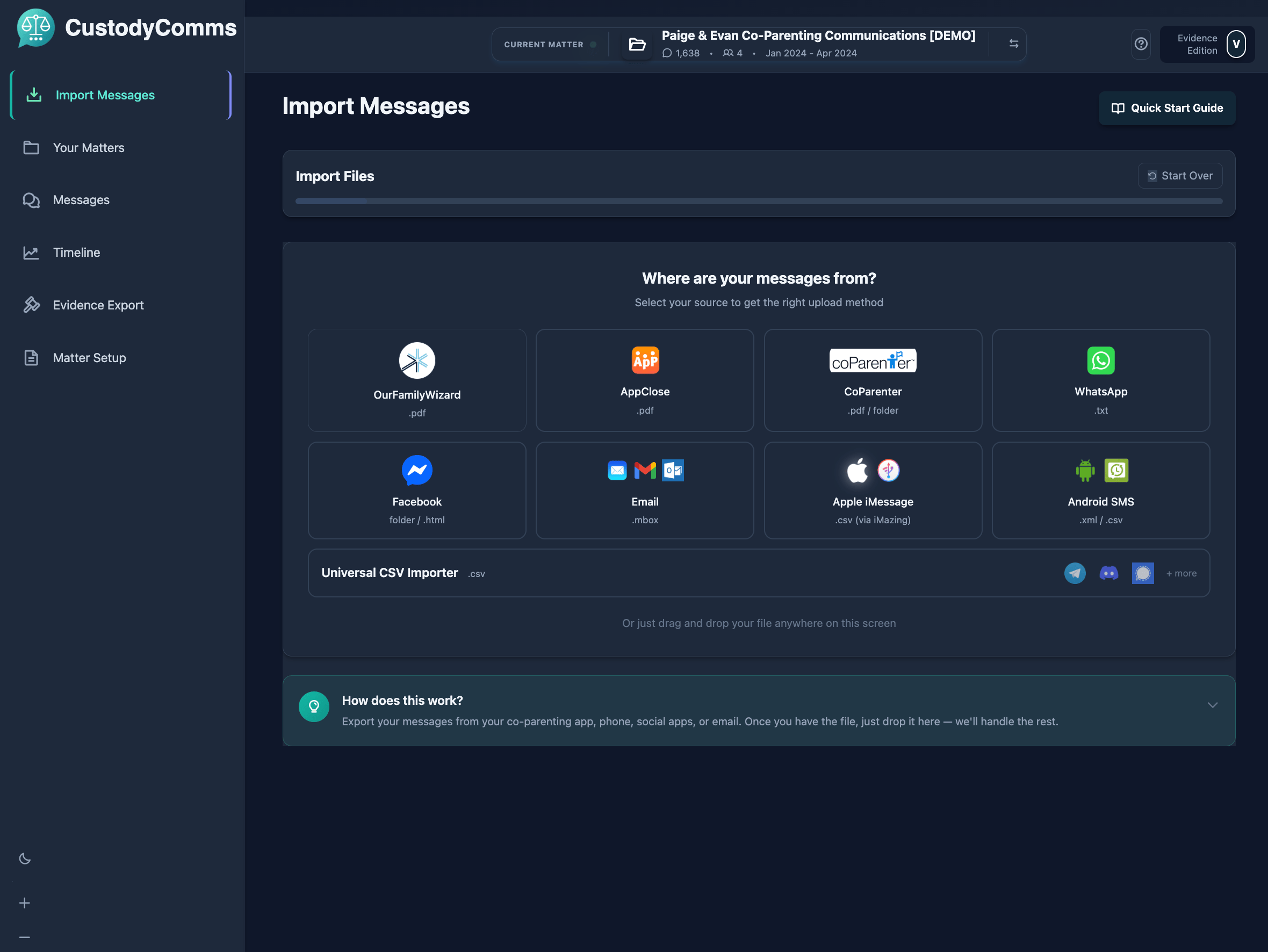The image size is (1268, 952).
Task: Click the Paige & Evan matter title
Action: 818,35
